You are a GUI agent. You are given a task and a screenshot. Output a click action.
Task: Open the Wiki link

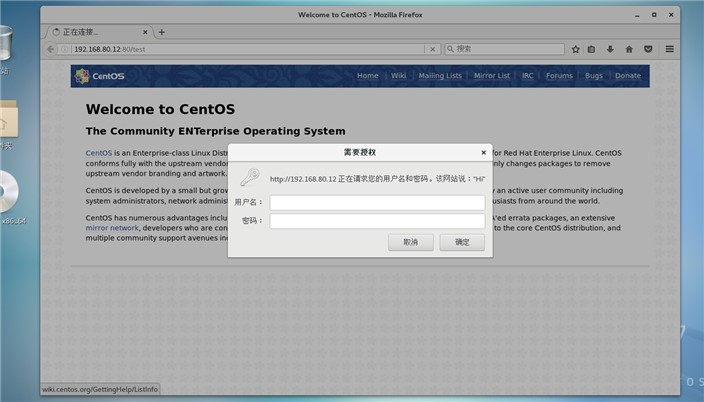click(x=398, y=75)
